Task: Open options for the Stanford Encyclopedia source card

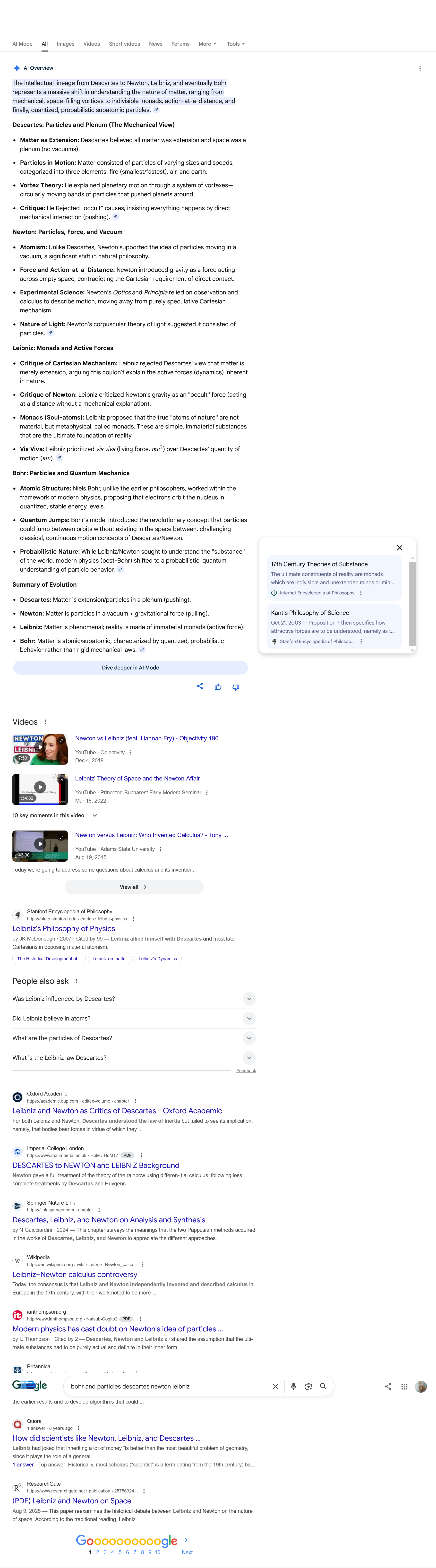Action: [361, 642]
